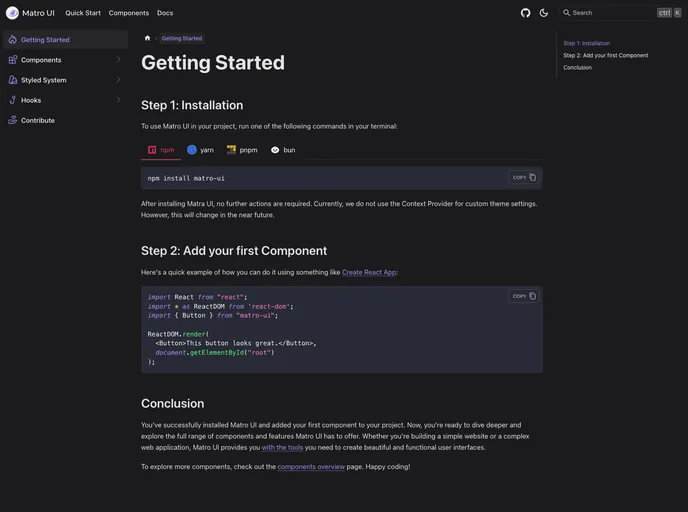
Task: Click the Getting Started sidebar icon
Action: point(13,39)
